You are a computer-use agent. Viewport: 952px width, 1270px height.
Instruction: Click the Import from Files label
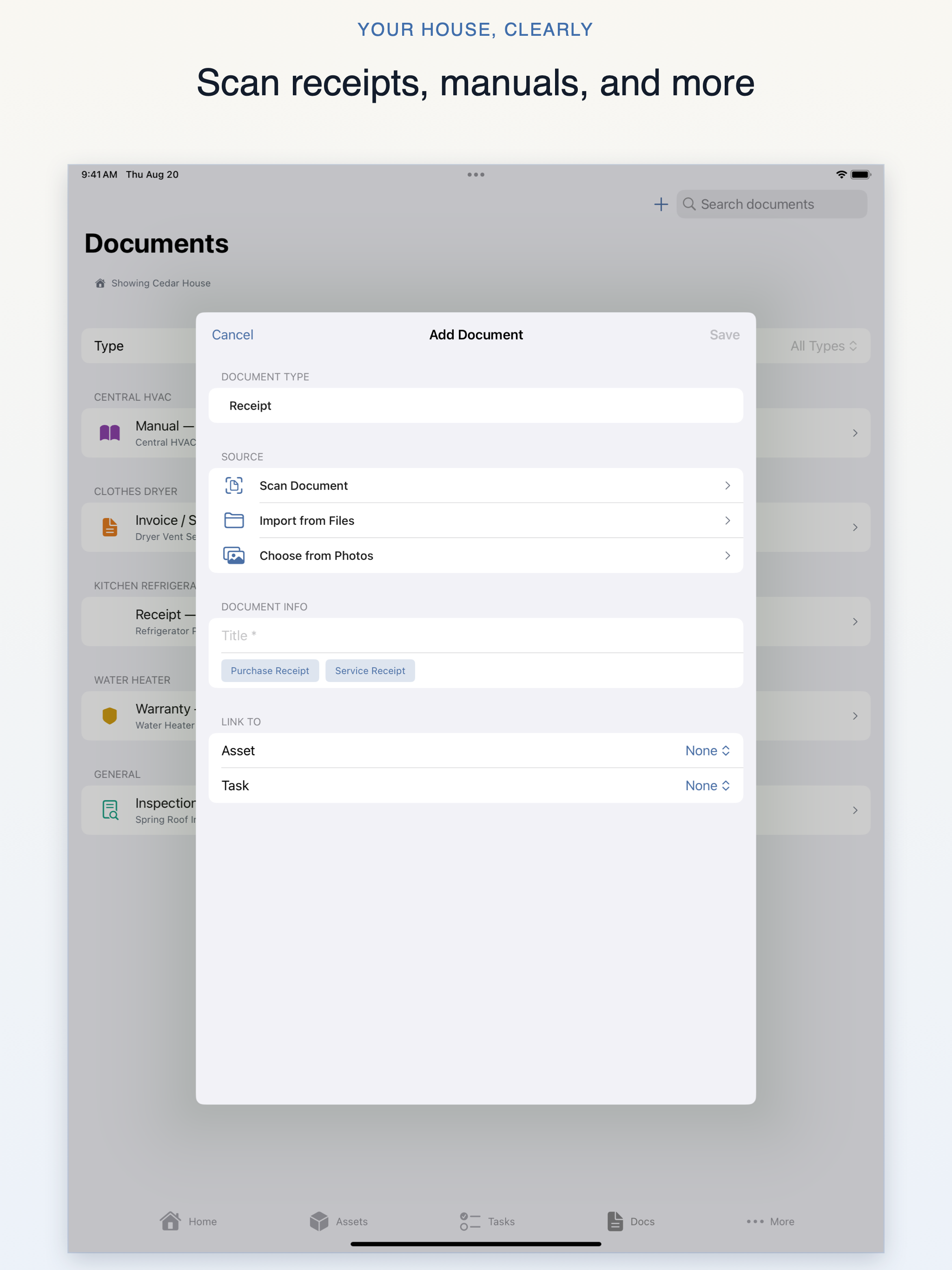(307, 521)
